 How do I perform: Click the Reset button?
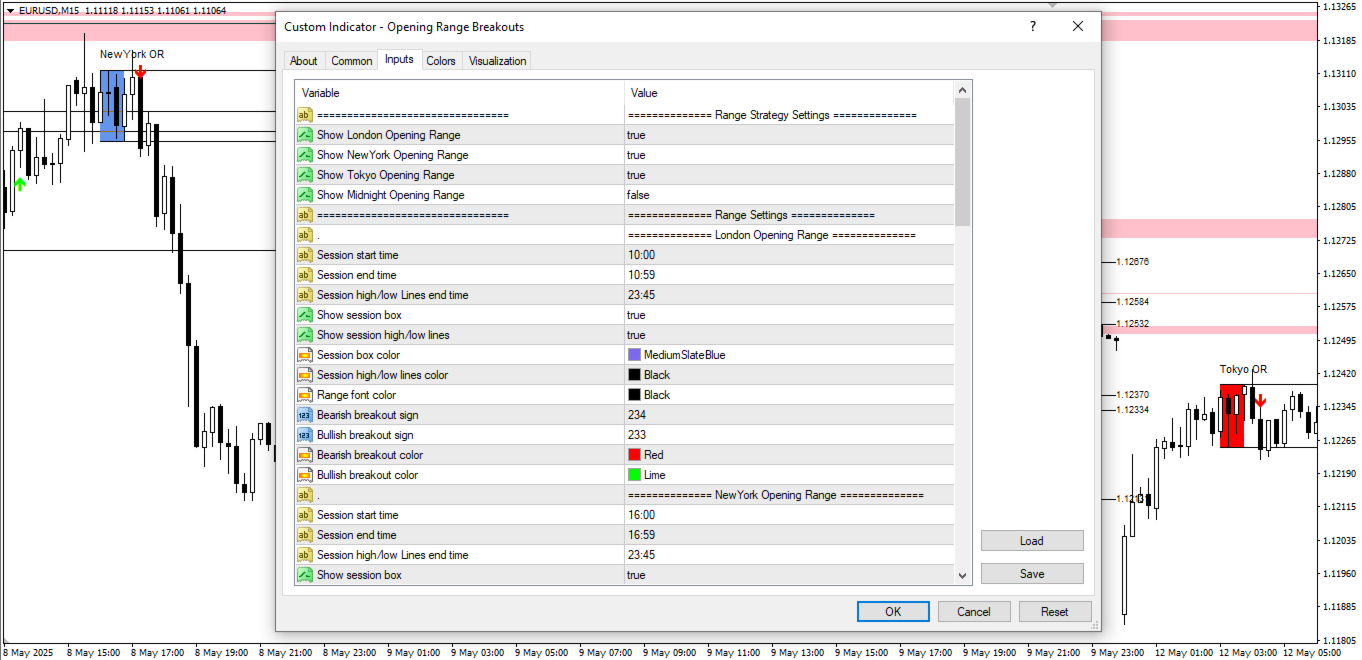point(1054,611)
